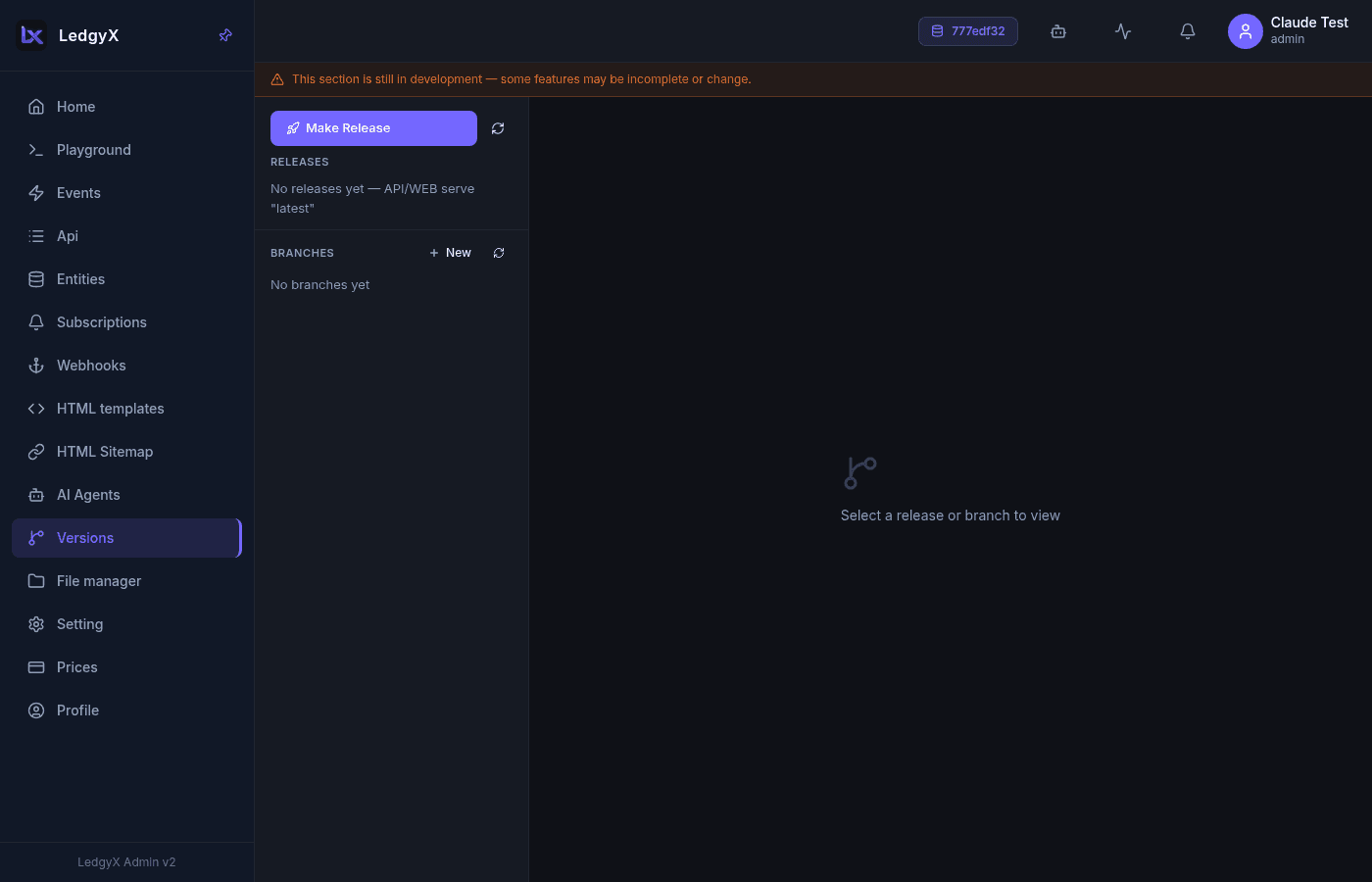Image resolution: width=1372 pixels, height=882 pixels.
Task: Click the BRANCHES section heading
Action: point(302,253)
